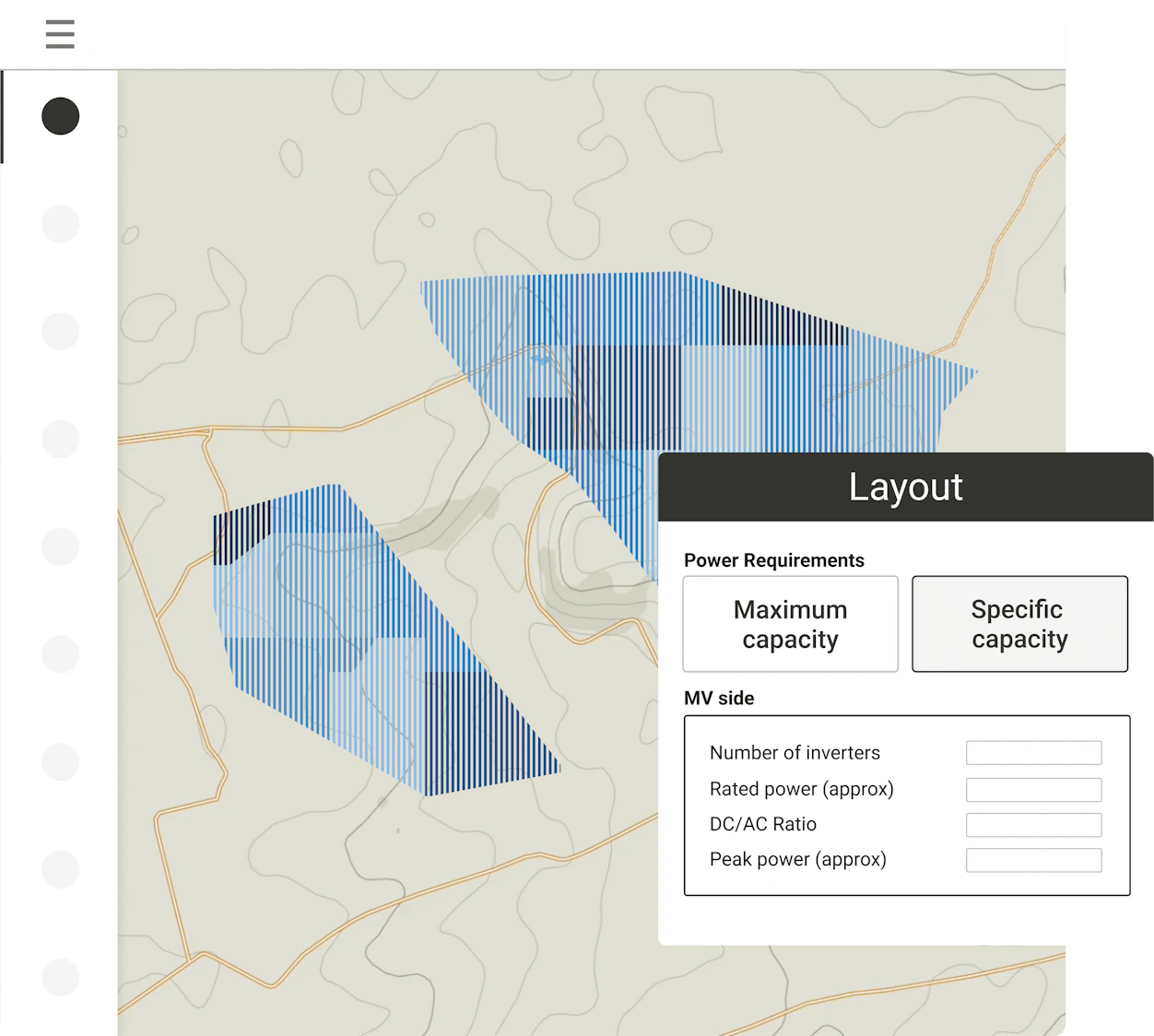Viewport: 1154px width, 1036px height.
Task: Click the DC/AC Ratio label
Action: pos(763,824)
